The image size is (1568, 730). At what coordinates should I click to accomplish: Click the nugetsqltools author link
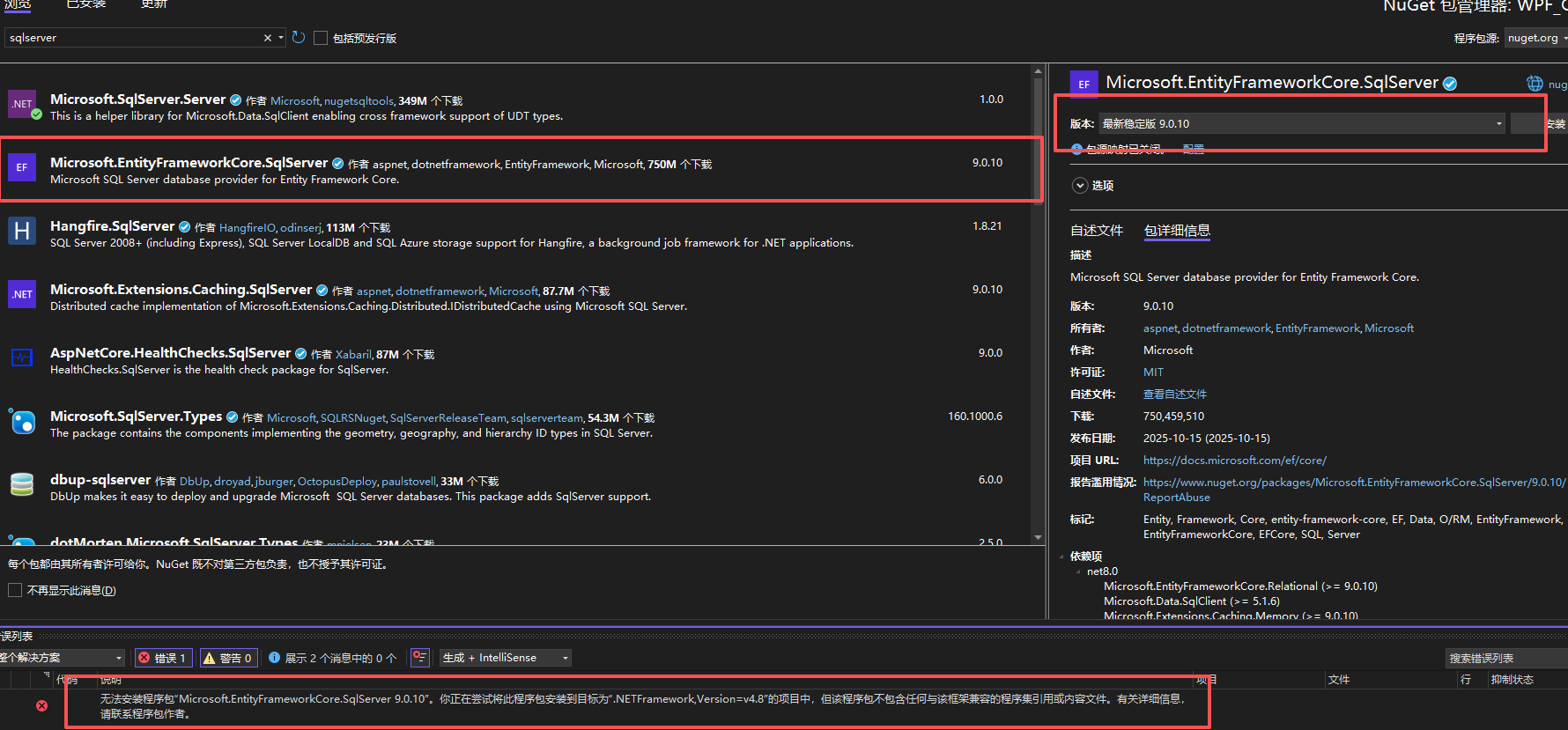coord(359,101)
